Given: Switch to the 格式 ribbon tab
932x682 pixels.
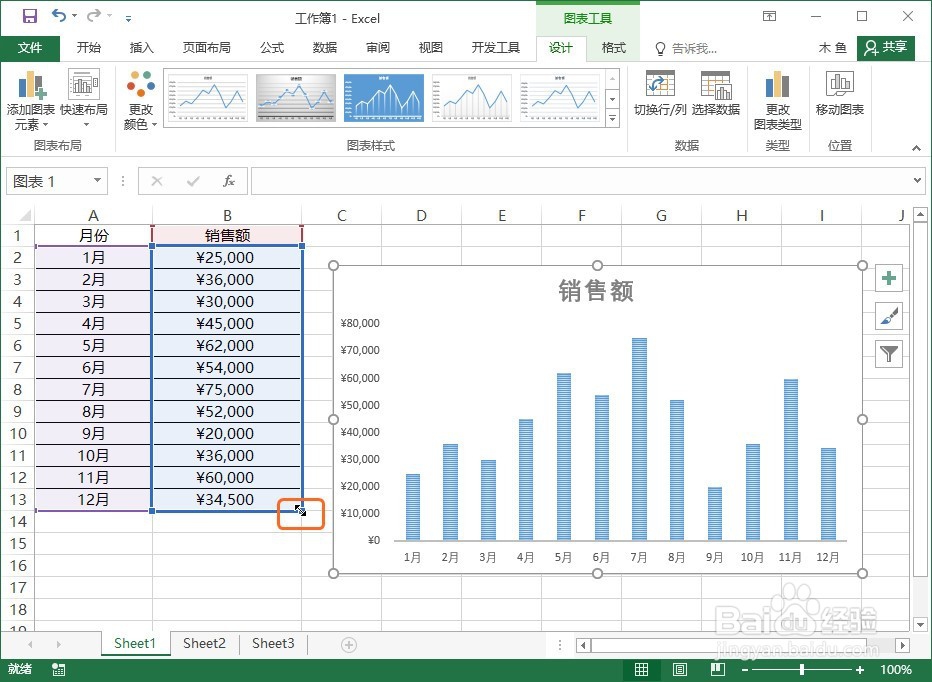Looking at the screenshot, I should 612,47.
